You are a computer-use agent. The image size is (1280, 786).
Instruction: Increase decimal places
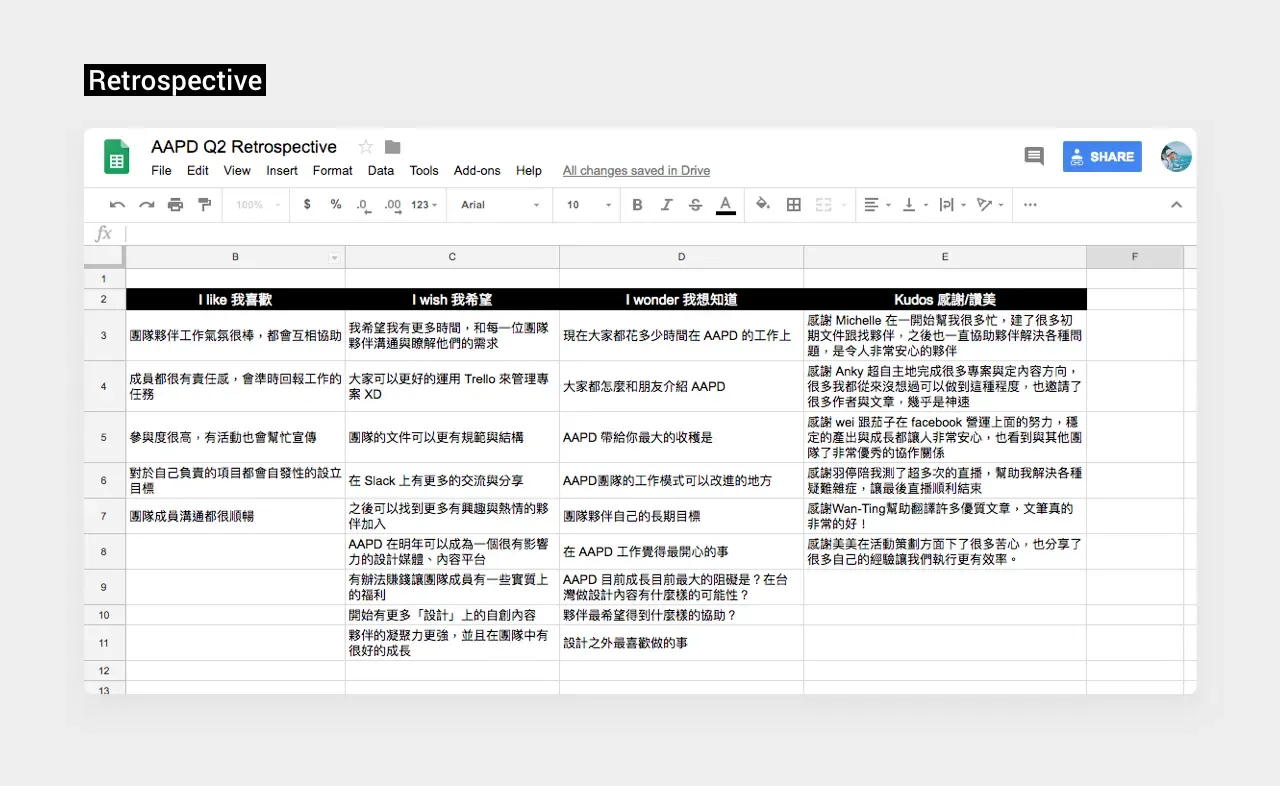pyautogui.click(x=393, y=205)
